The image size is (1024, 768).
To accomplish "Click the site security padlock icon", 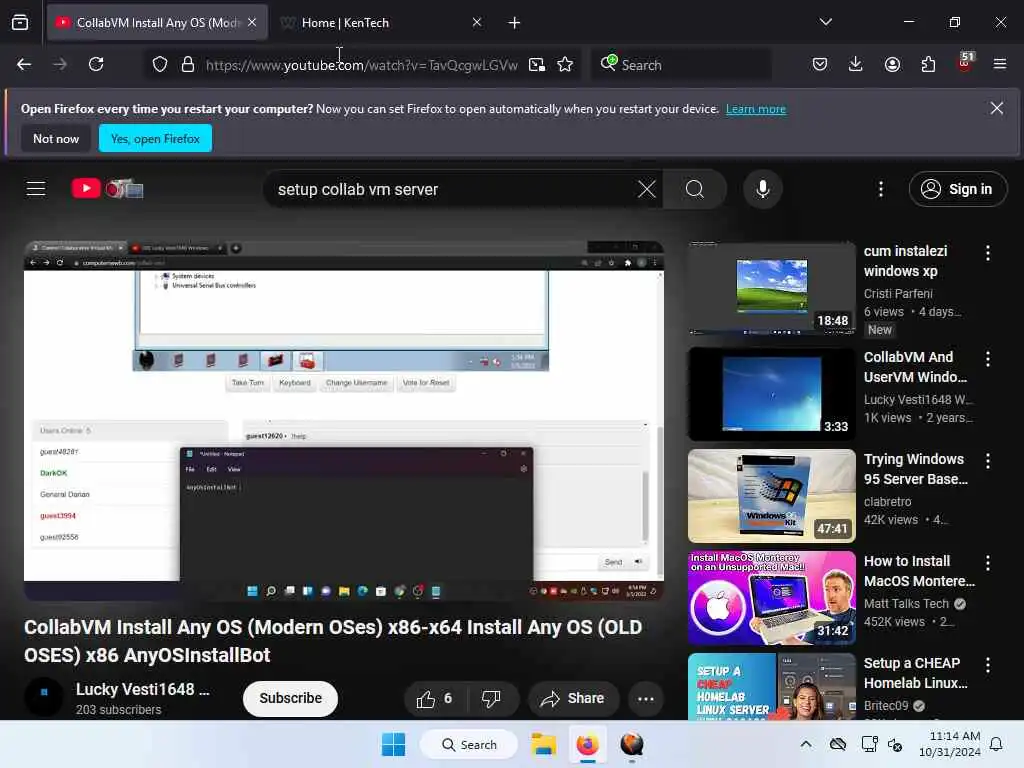I will 188,64.
